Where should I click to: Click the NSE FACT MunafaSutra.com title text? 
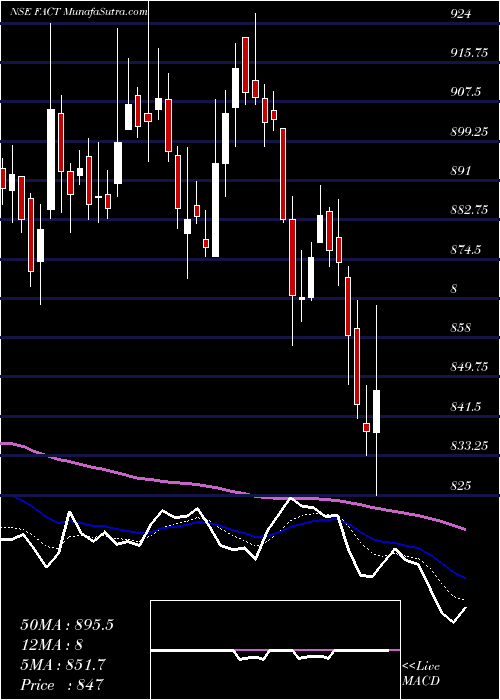click(79, 12)
